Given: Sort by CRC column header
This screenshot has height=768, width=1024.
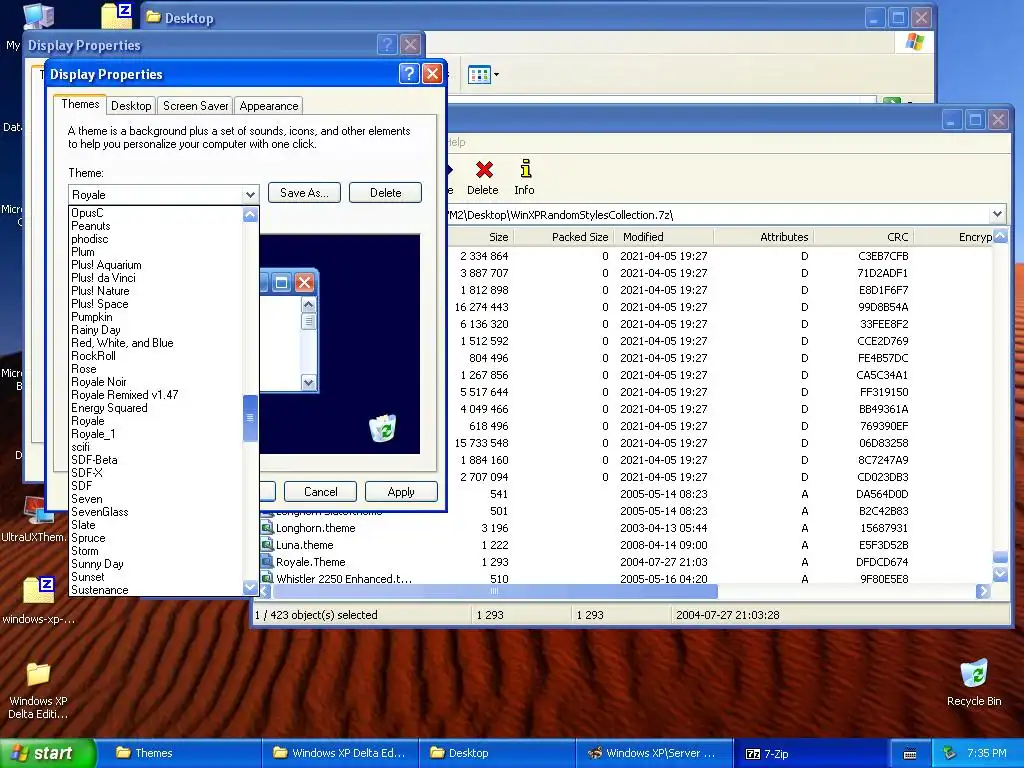Looking at the screenshot, I should tap(863, 237).
